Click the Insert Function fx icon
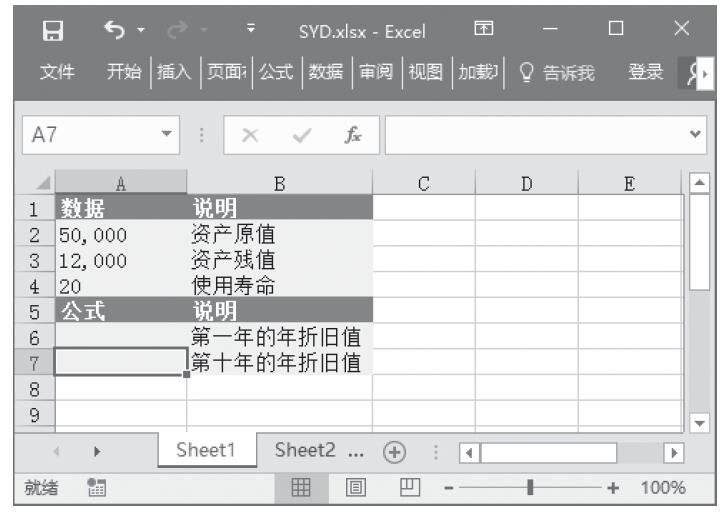The width and height of the screenshot is (725, 513). point(352,133)
